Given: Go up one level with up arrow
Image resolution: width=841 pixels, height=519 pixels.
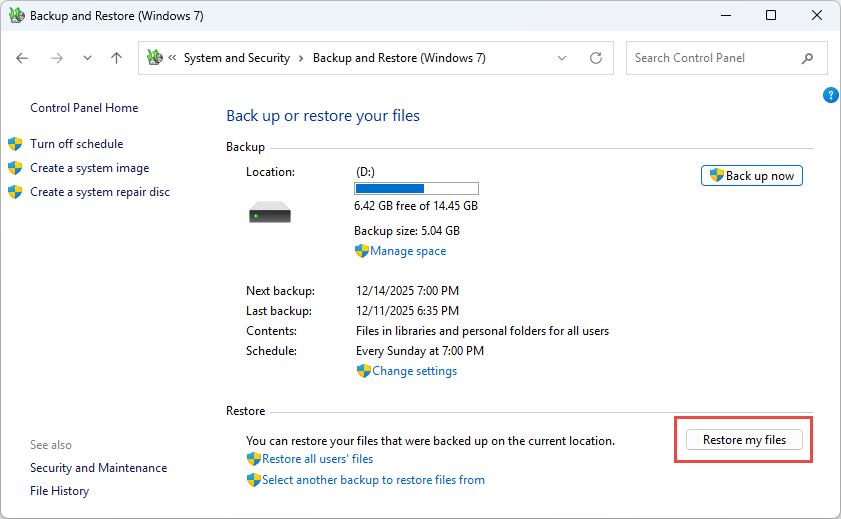Looking at the screenshot, I should point(116,58).
